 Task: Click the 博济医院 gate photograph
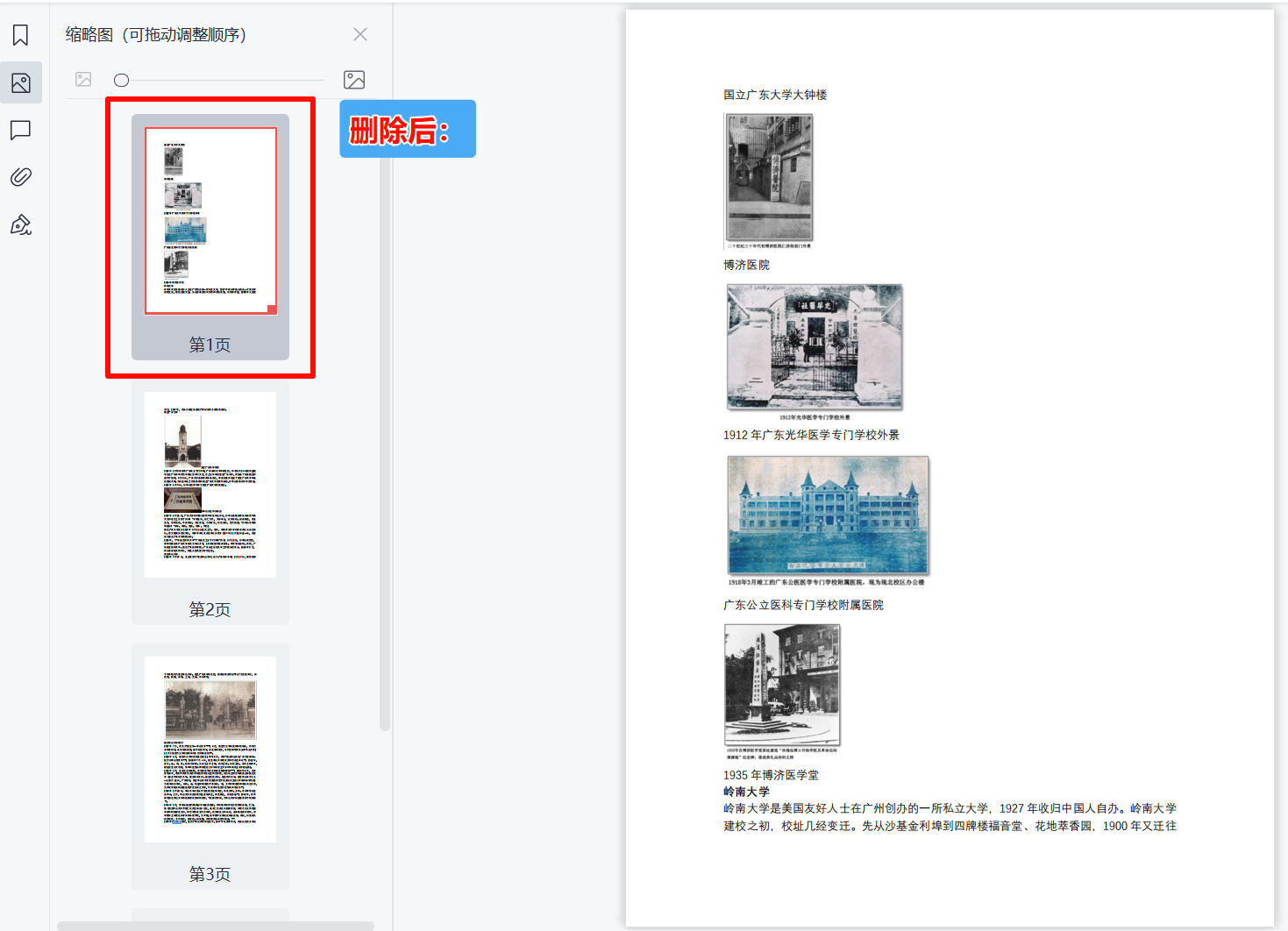814,346
